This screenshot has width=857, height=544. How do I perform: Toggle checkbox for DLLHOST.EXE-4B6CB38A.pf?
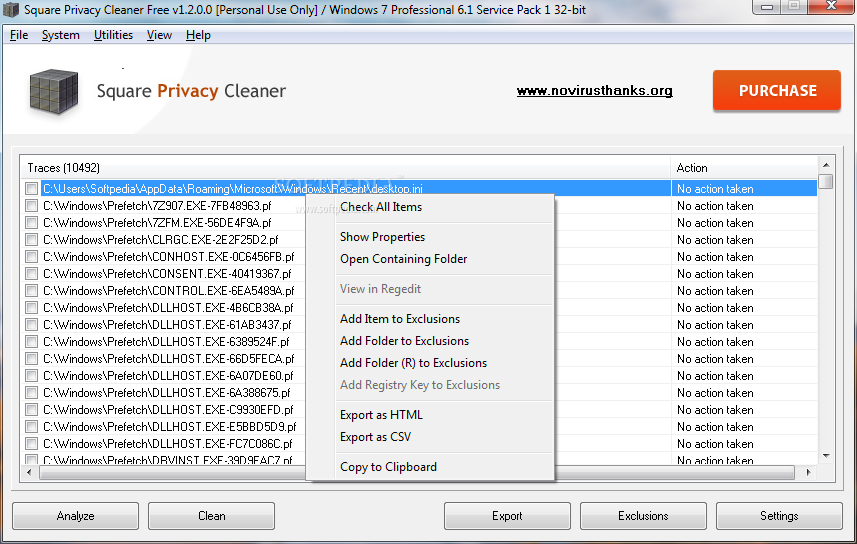pyautogui.click(x=31, y=307)
